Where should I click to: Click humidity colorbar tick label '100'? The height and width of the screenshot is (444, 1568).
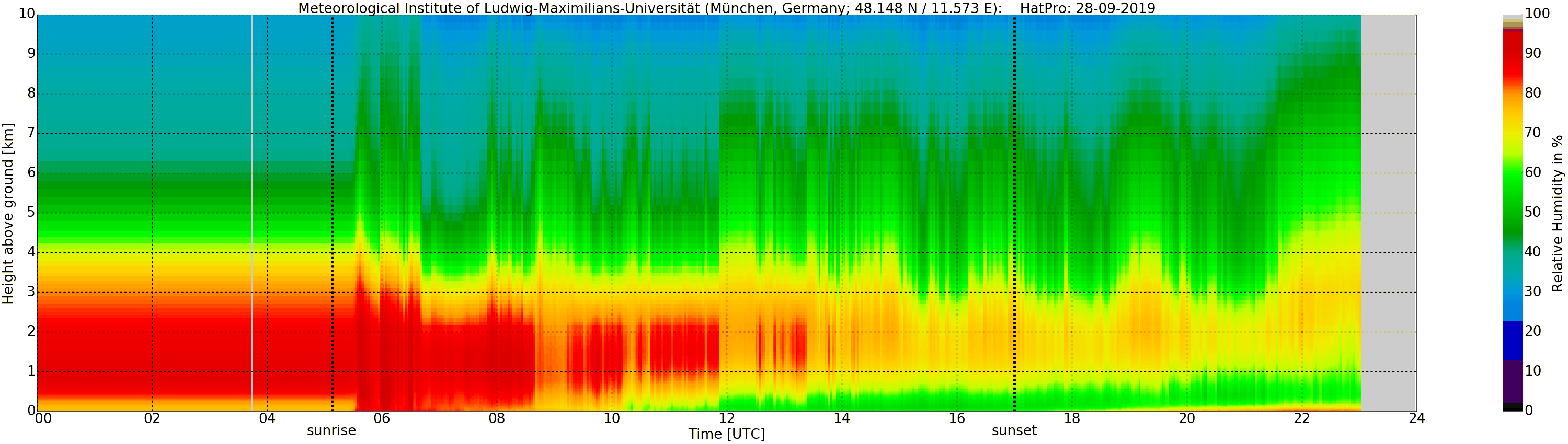[1537, 14]
